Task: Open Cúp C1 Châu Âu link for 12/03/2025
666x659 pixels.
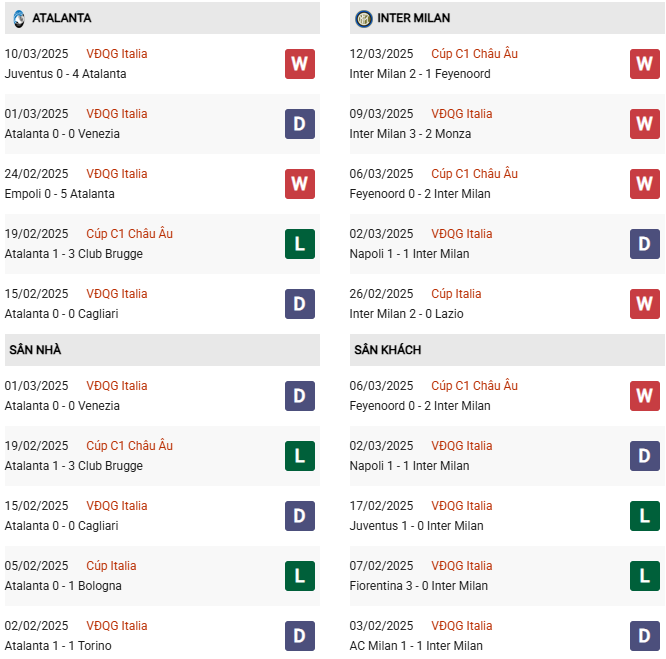Action: [x=474, y=54]
